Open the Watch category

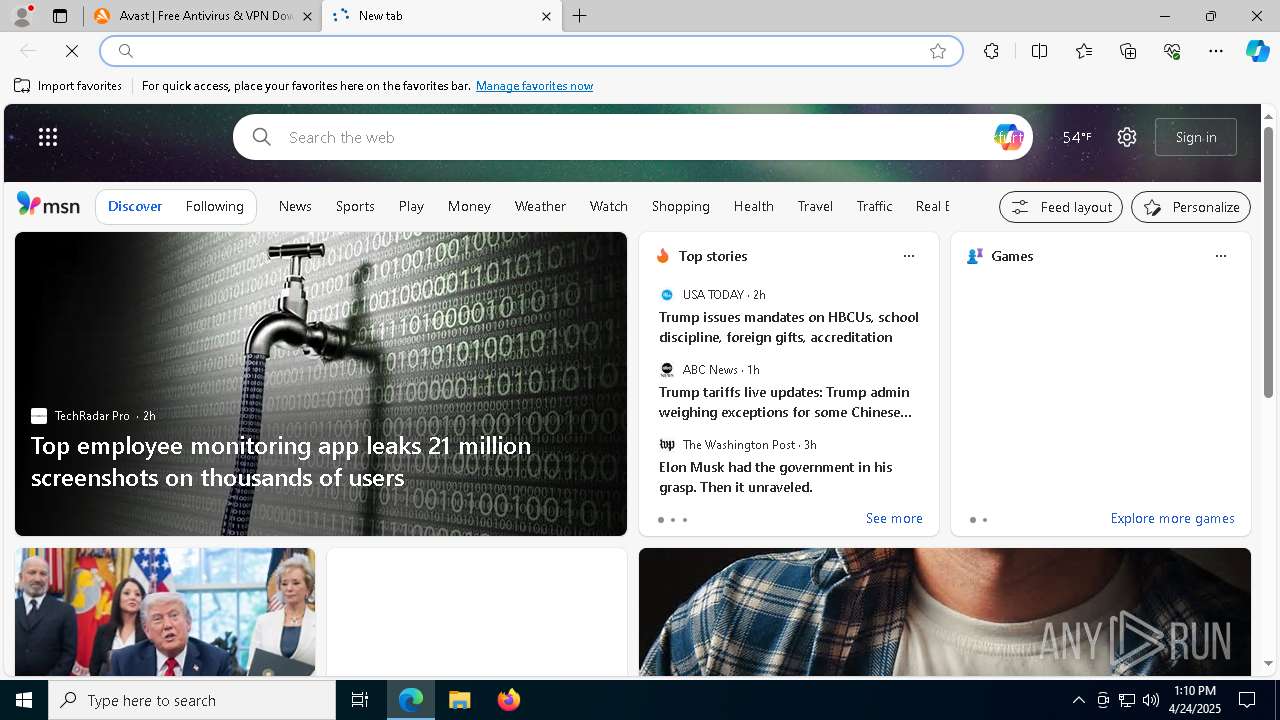point(609,206)
